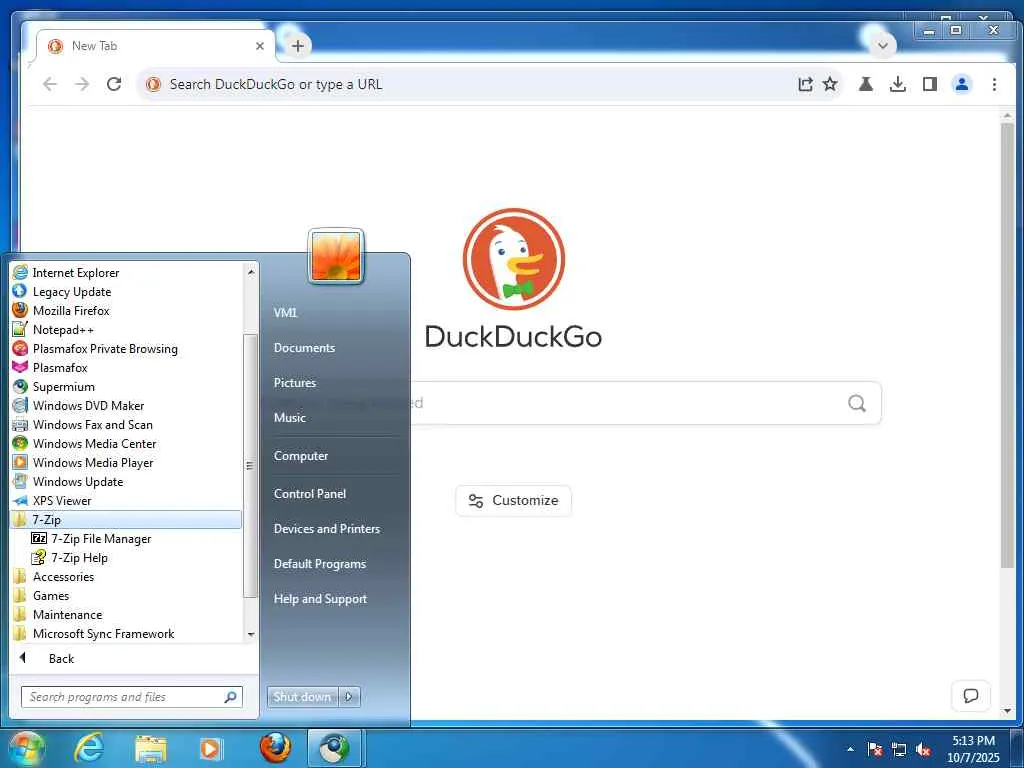This screenshot has height=768, width=1024.
Task: Click the DuckDuckGo search magnifier icon
Action: (857, 404)
